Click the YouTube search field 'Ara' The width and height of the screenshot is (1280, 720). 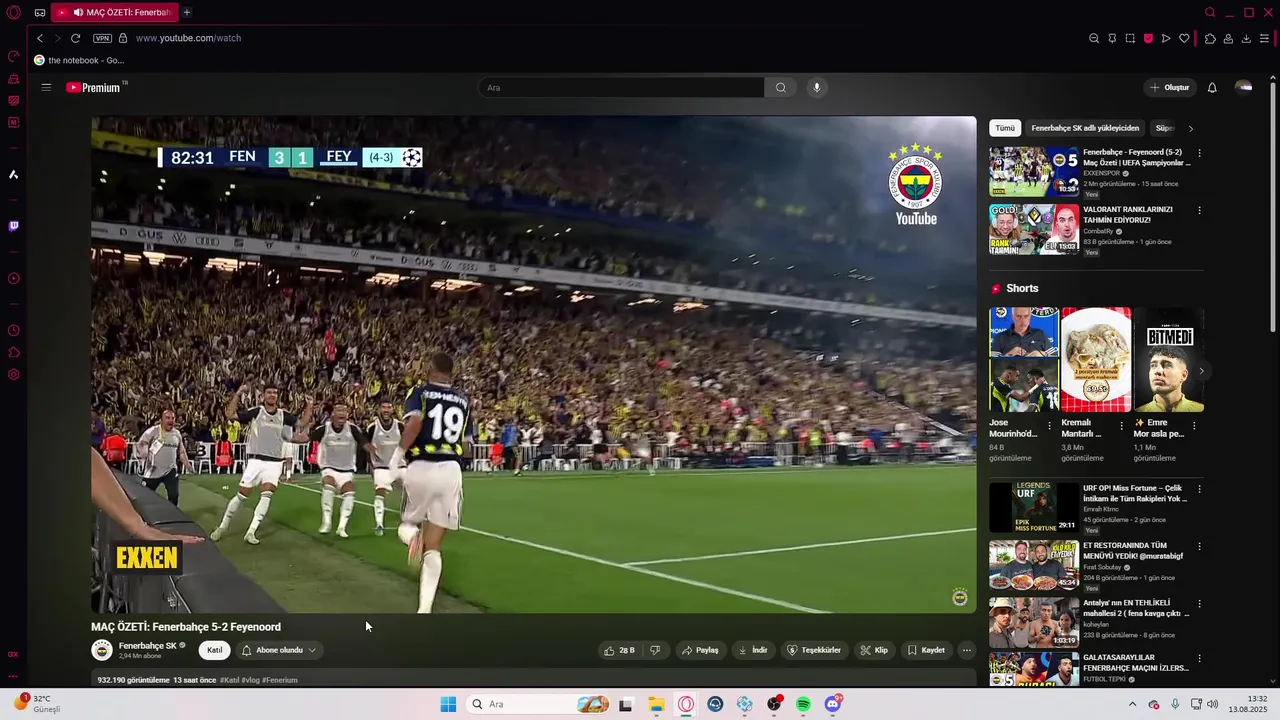pyautogui.click(x=620, y=87)
